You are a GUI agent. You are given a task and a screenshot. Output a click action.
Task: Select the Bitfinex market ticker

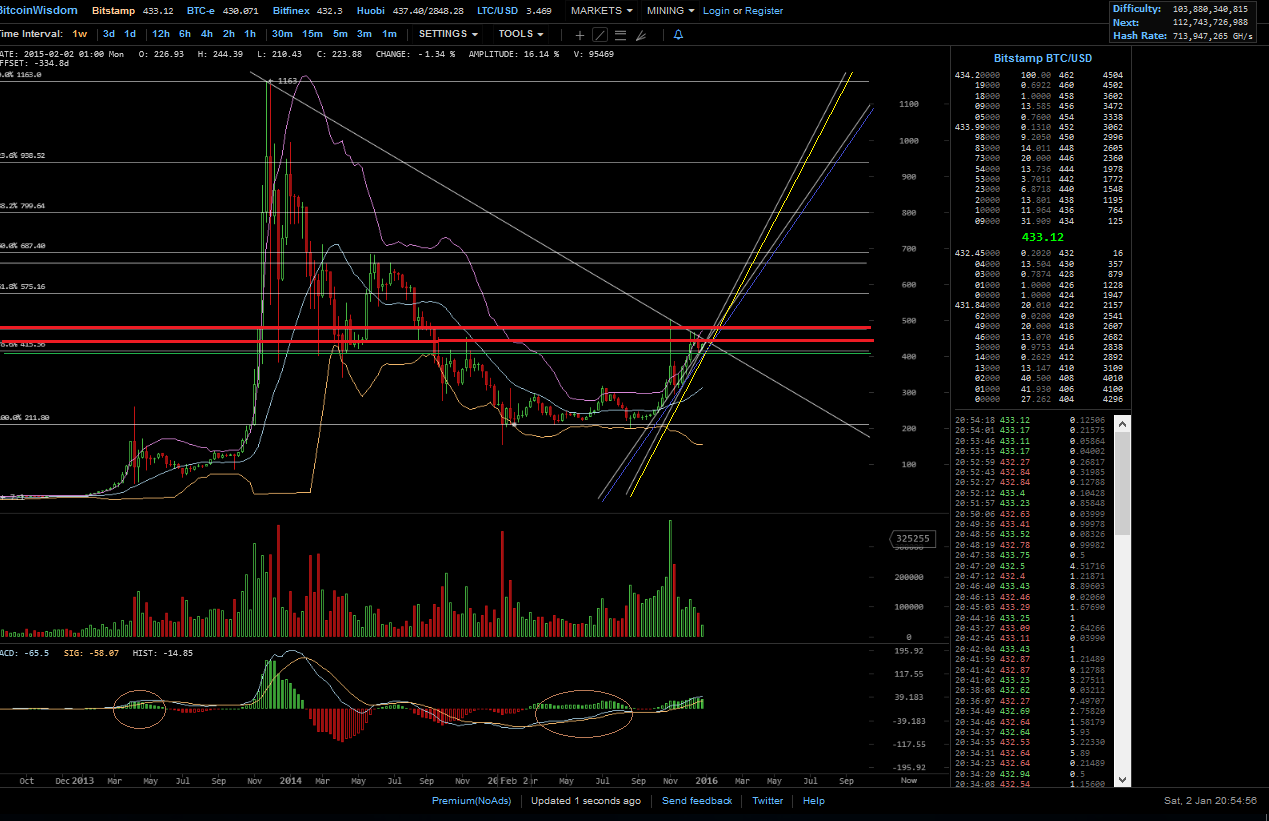[307, 11]
